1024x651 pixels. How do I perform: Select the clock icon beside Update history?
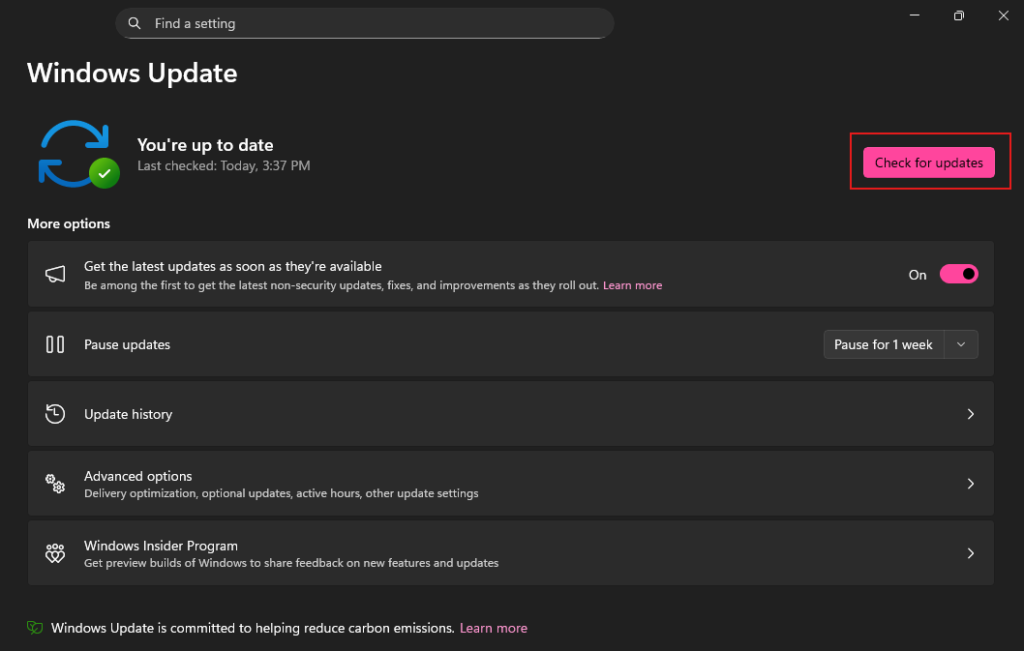click(55, 413)
